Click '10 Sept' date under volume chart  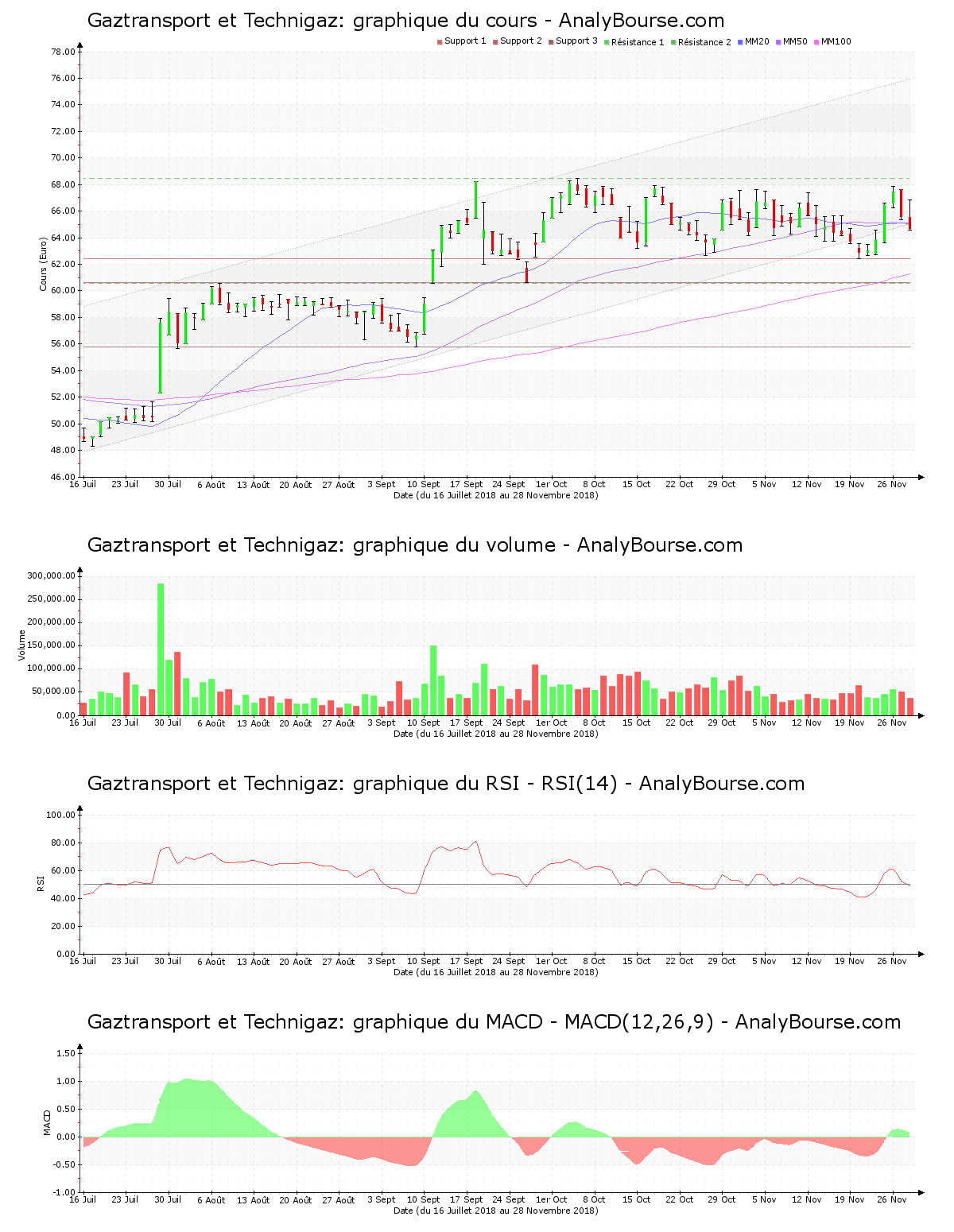pyautogui.click(x=423, y=723)
